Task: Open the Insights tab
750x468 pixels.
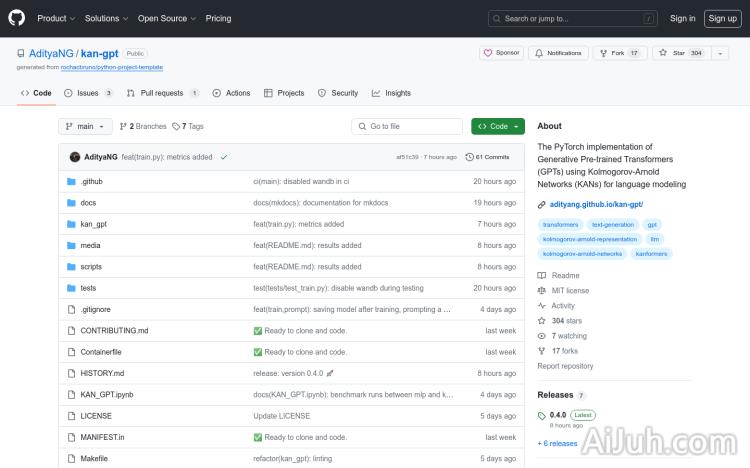Action: [391, 93]
